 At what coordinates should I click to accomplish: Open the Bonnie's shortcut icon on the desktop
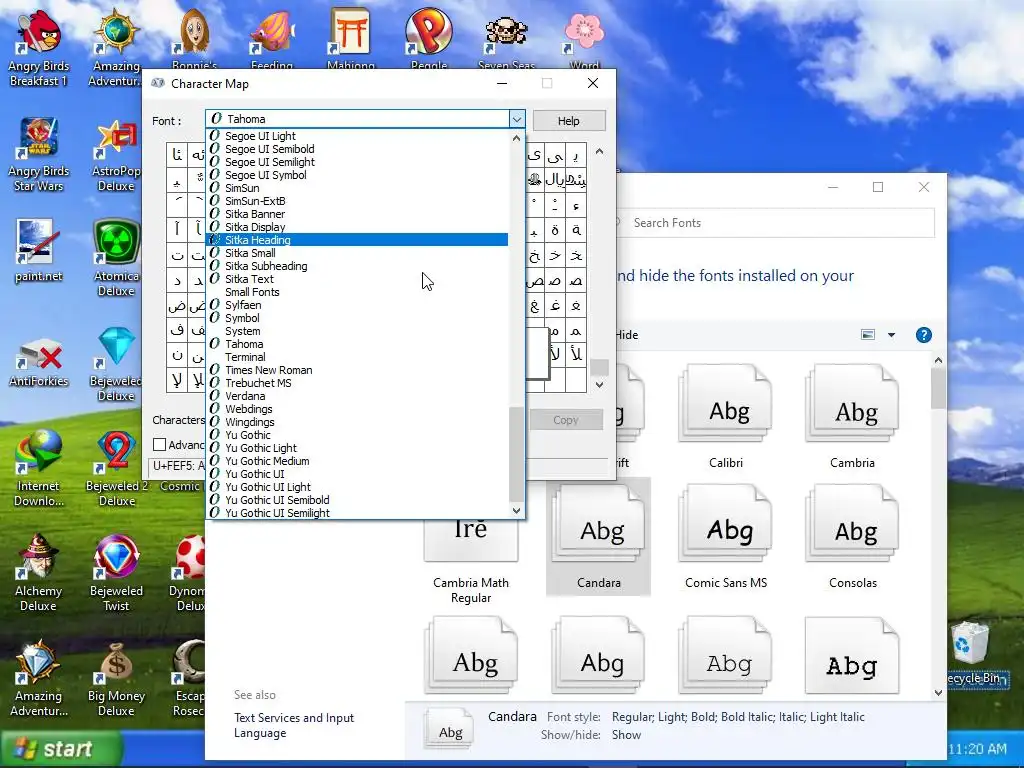[194, 38]
